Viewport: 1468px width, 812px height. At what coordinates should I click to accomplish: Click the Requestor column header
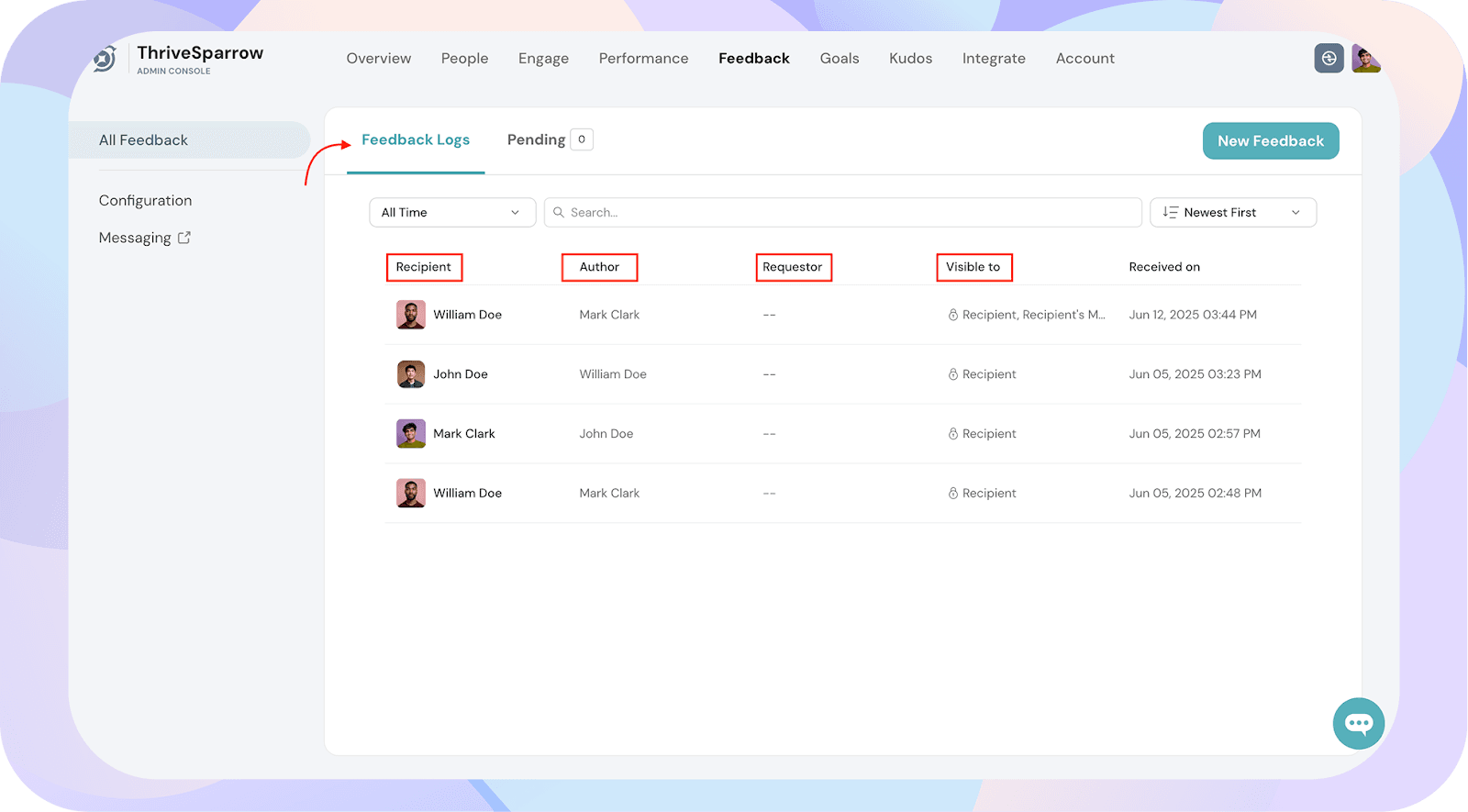click(793, 267)
